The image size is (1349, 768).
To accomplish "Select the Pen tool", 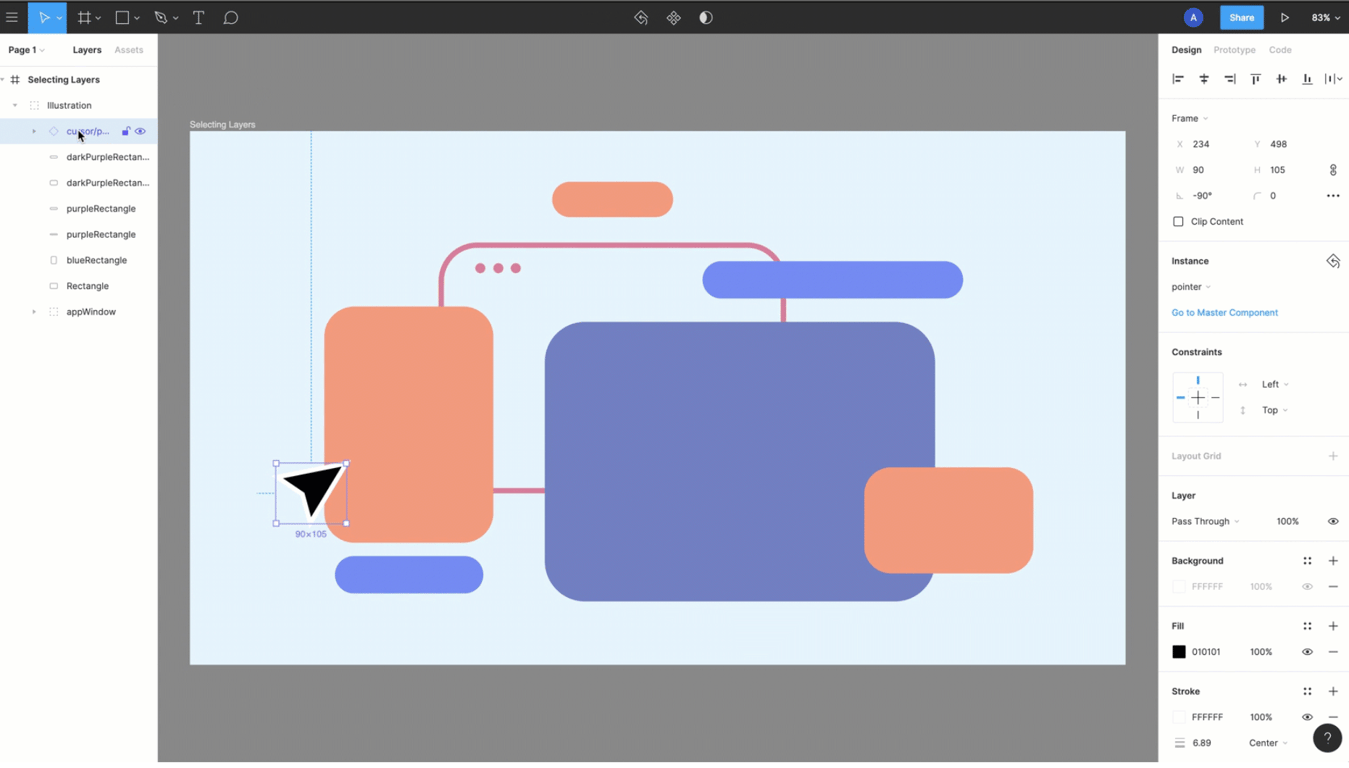I will pyautogui.click(x=161, y=17).
